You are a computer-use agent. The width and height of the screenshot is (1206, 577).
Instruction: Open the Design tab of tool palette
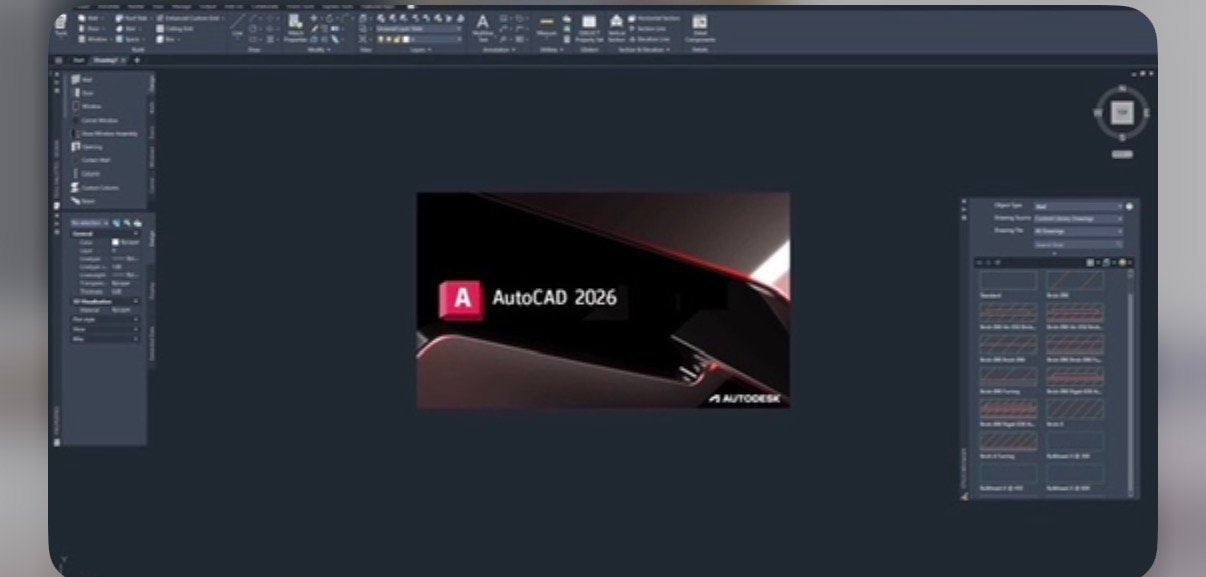[152, 84]
